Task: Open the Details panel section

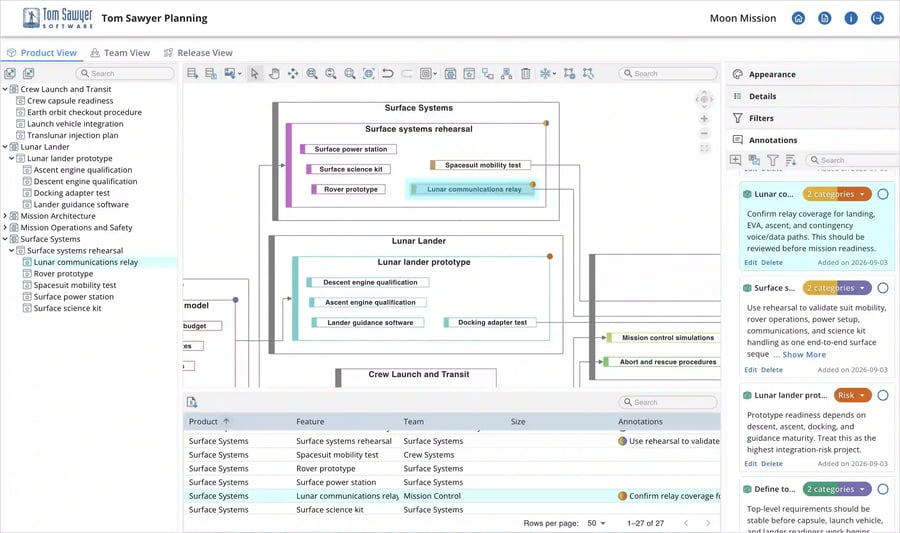Action: coord(812,96)
